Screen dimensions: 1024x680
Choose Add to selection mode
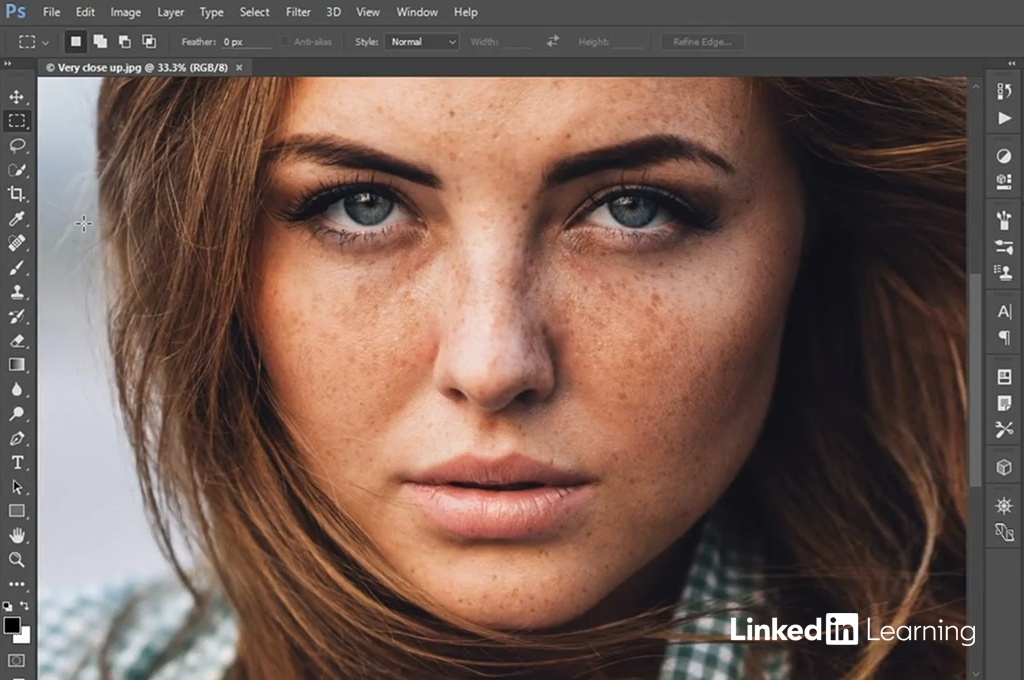100,42
